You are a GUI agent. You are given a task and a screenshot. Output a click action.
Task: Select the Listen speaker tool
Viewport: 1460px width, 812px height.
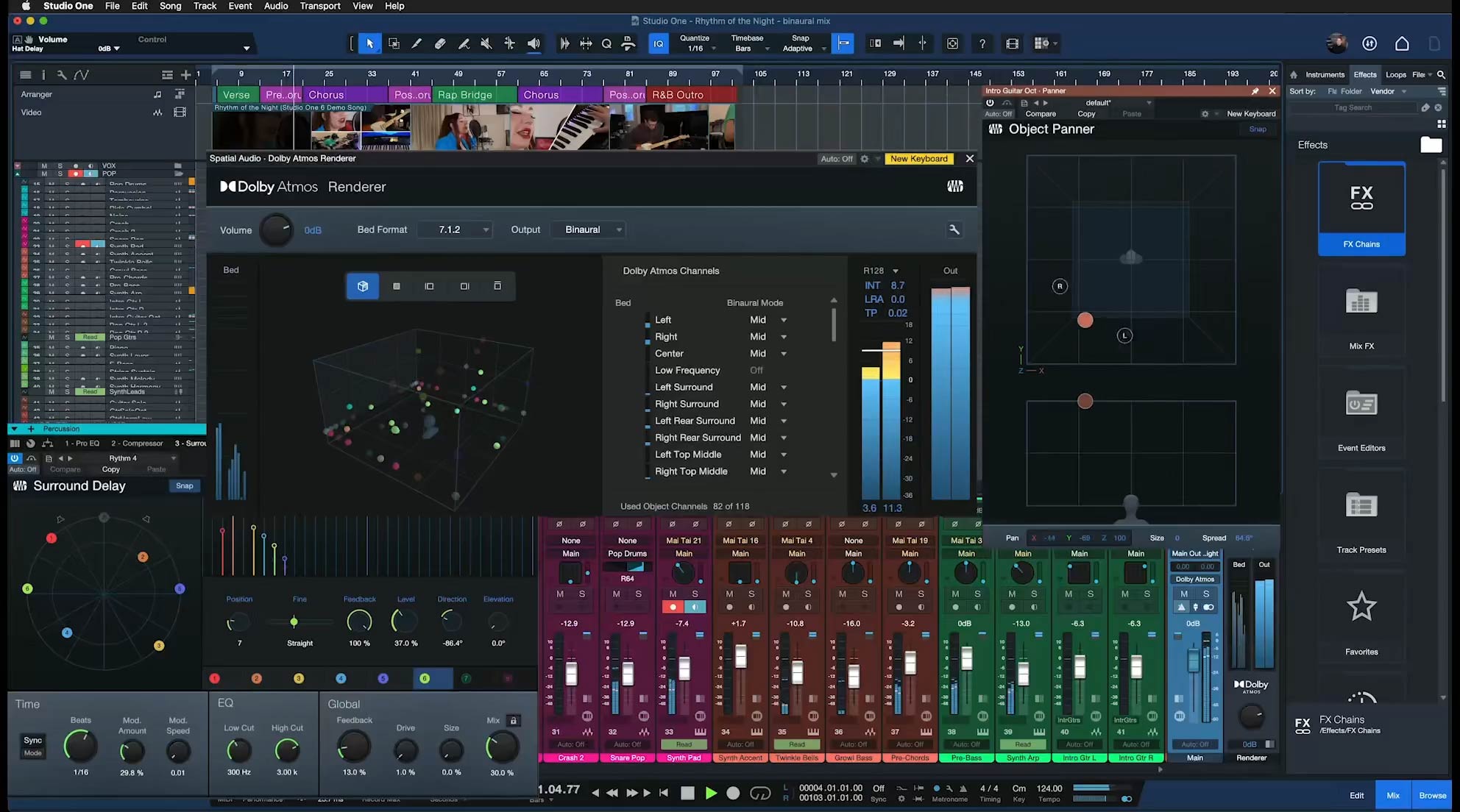point(534,44)
